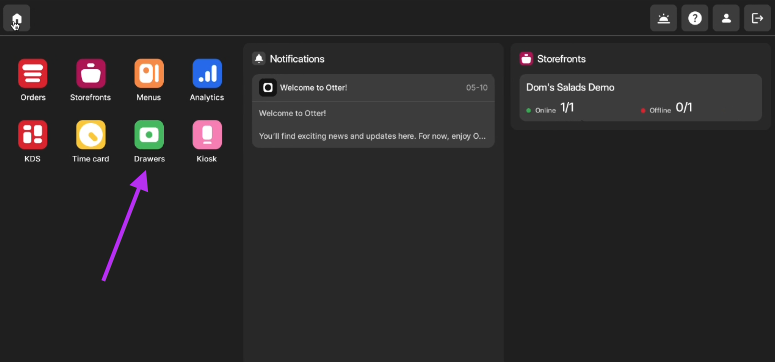Open the Orders app
The image size is (775, 362).
pos(33,73)
